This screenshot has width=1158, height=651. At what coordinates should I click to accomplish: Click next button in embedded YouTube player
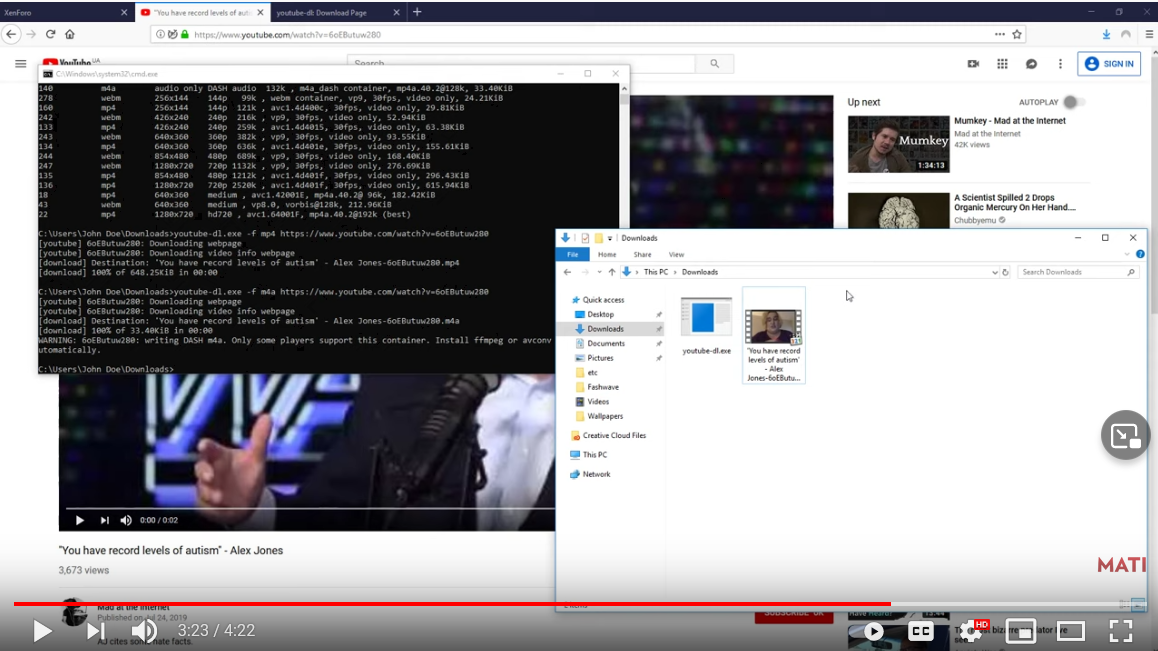(x=104, y=520)
